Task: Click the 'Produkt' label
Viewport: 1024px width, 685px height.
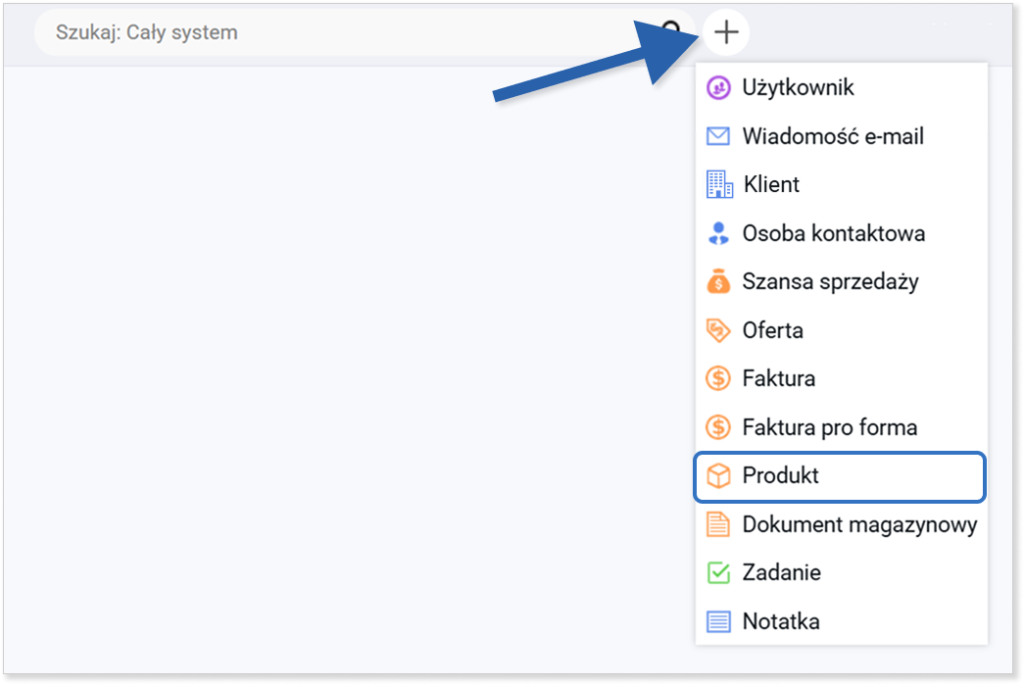Action: pos(780,475)
